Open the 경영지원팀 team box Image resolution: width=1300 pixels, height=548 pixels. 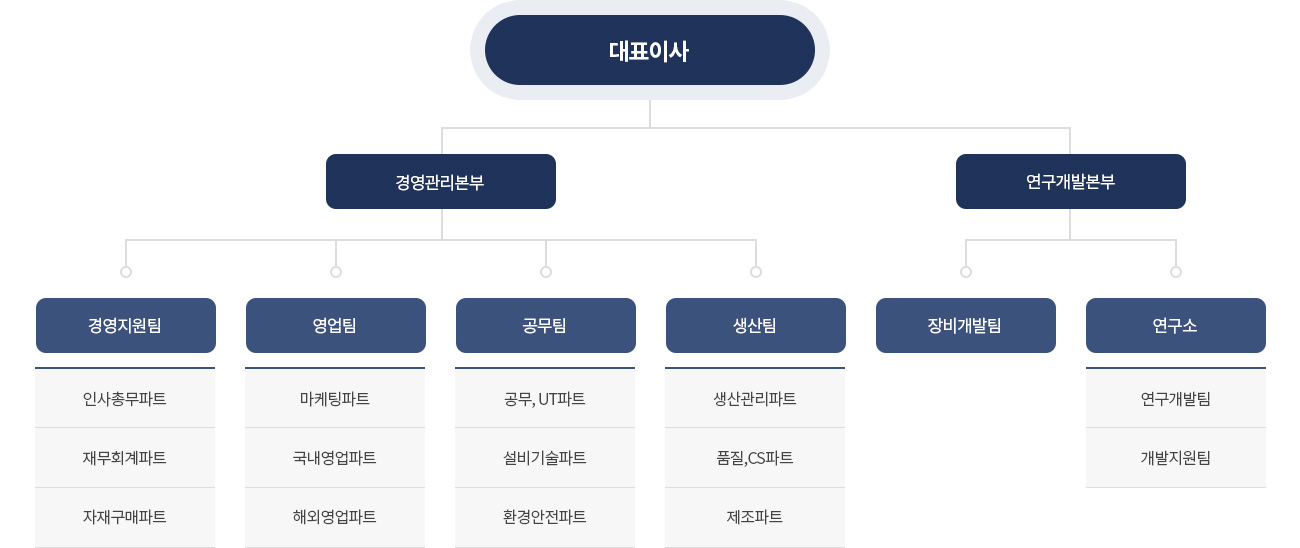coord(126,325)
